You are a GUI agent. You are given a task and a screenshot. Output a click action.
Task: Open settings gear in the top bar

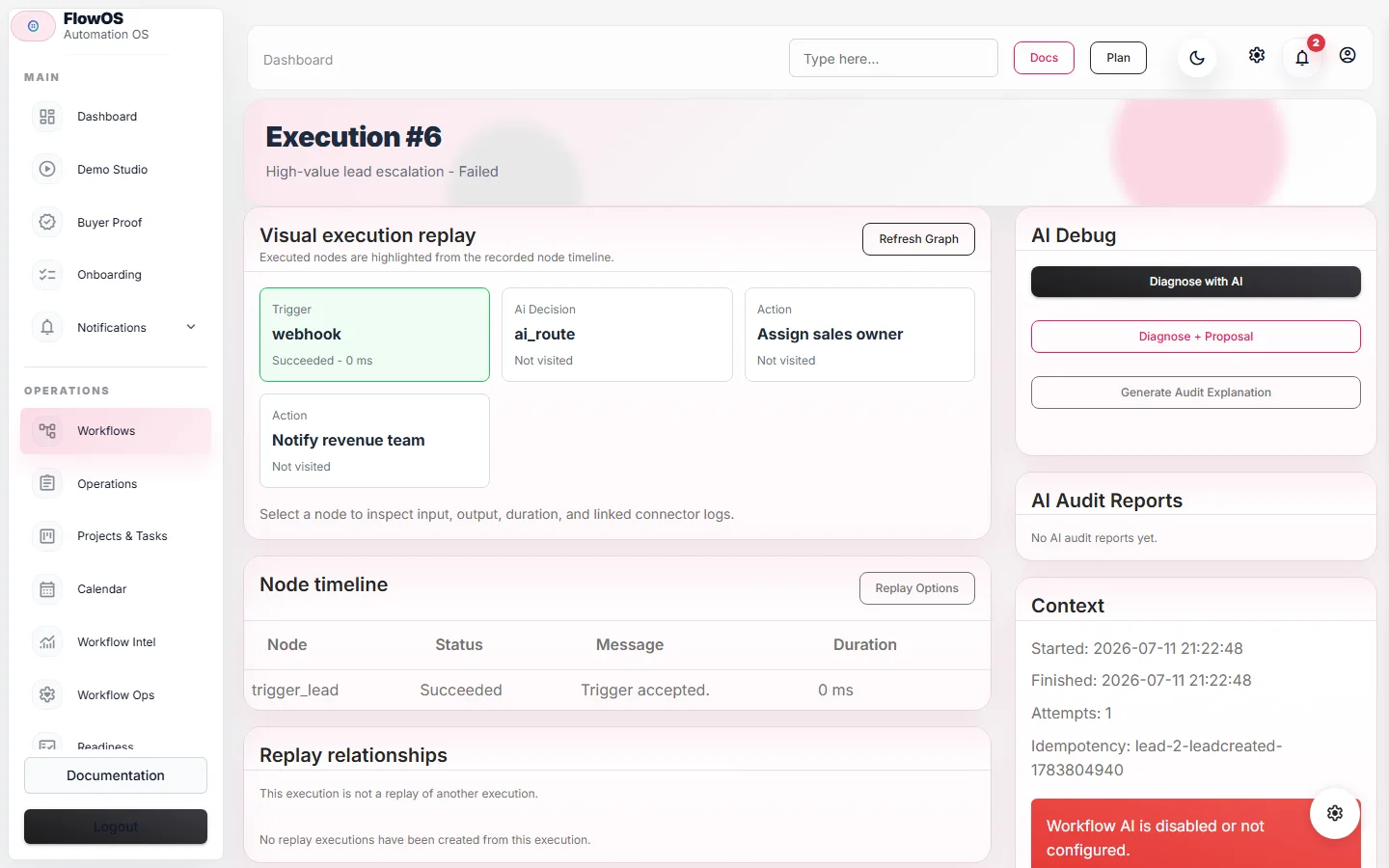click(1257, 56)
